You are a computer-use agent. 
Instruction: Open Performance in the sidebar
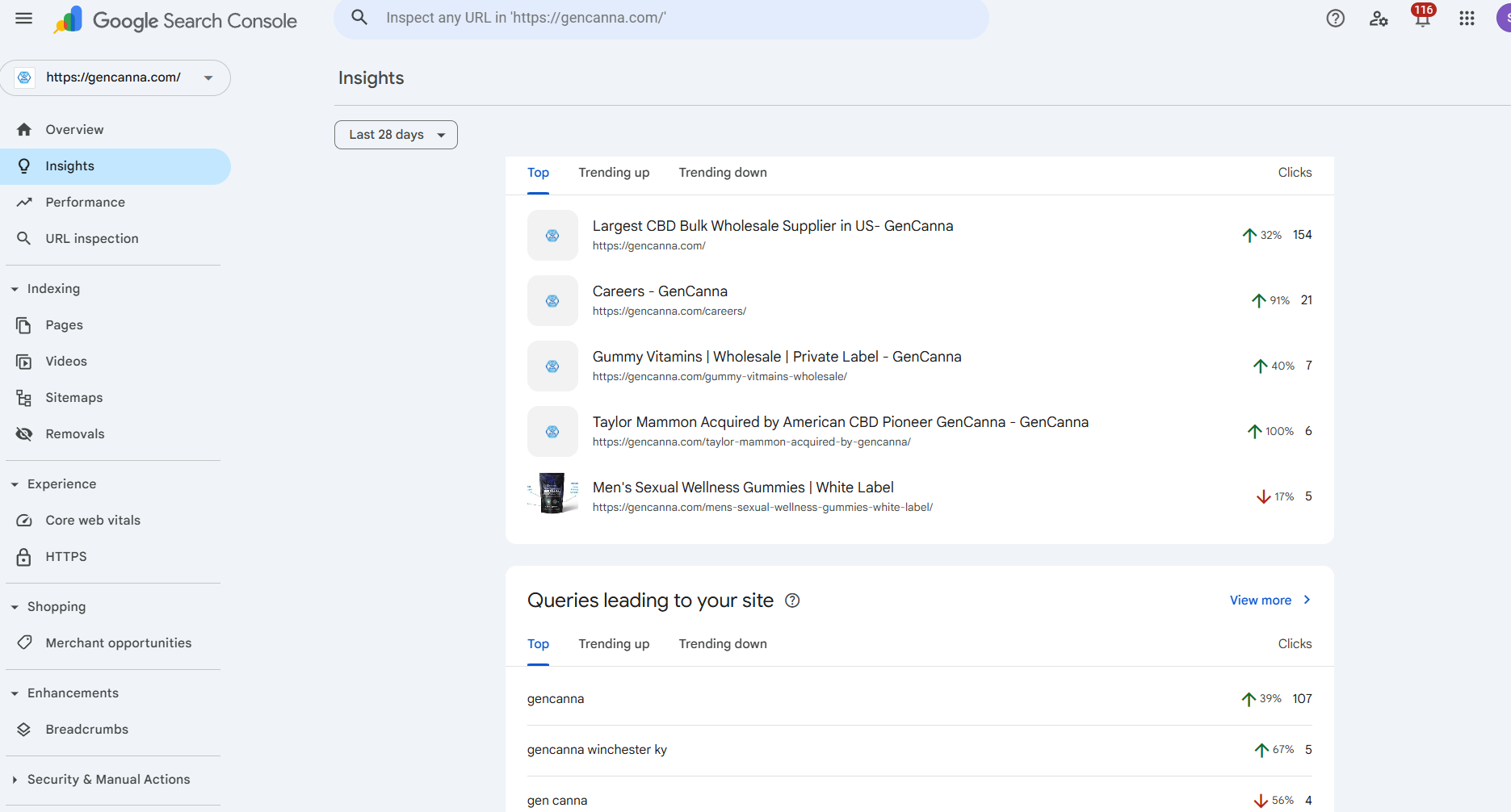coord(85,203)
